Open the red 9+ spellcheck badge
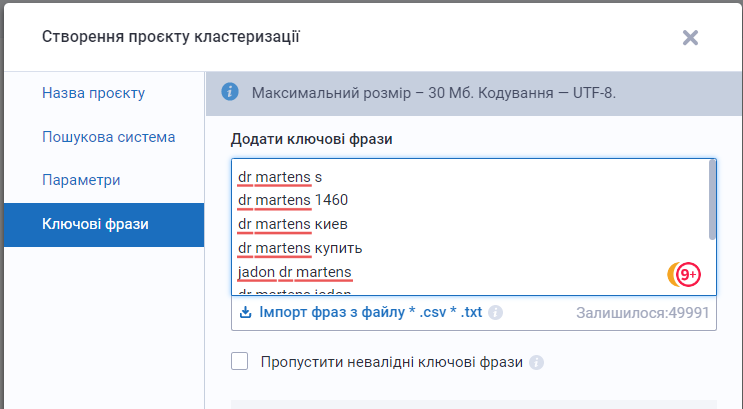 click(x=688, y=274)
